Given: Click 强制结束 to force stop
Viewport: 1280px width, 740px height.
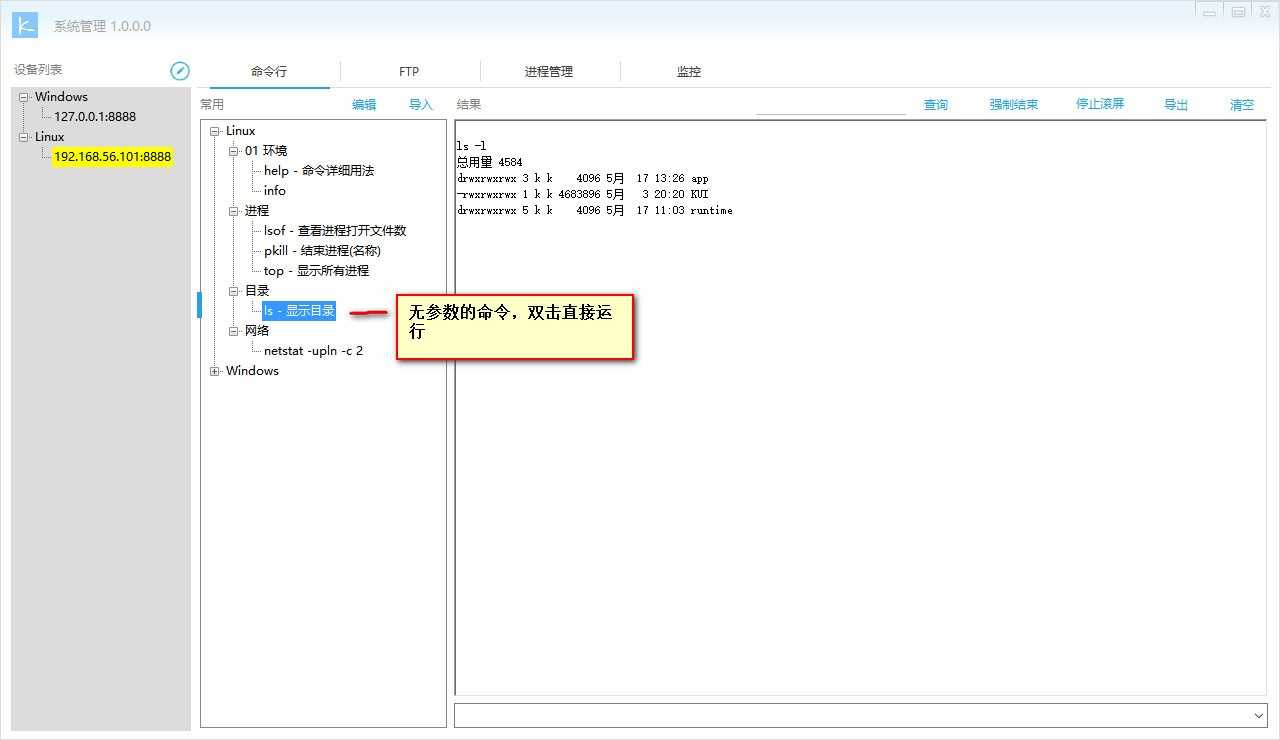Looking at the screenshot, I should [1014, 104].
